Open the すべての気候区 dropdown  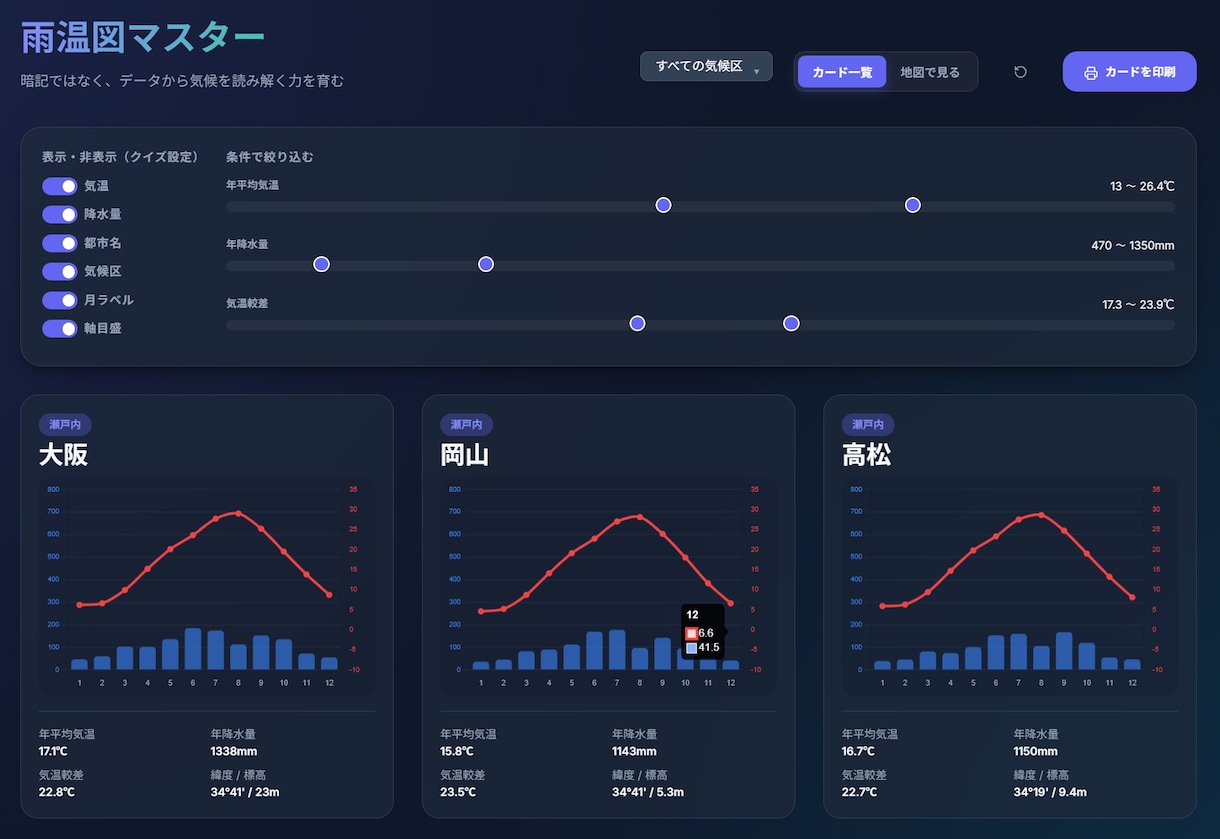tap(706, 66)
